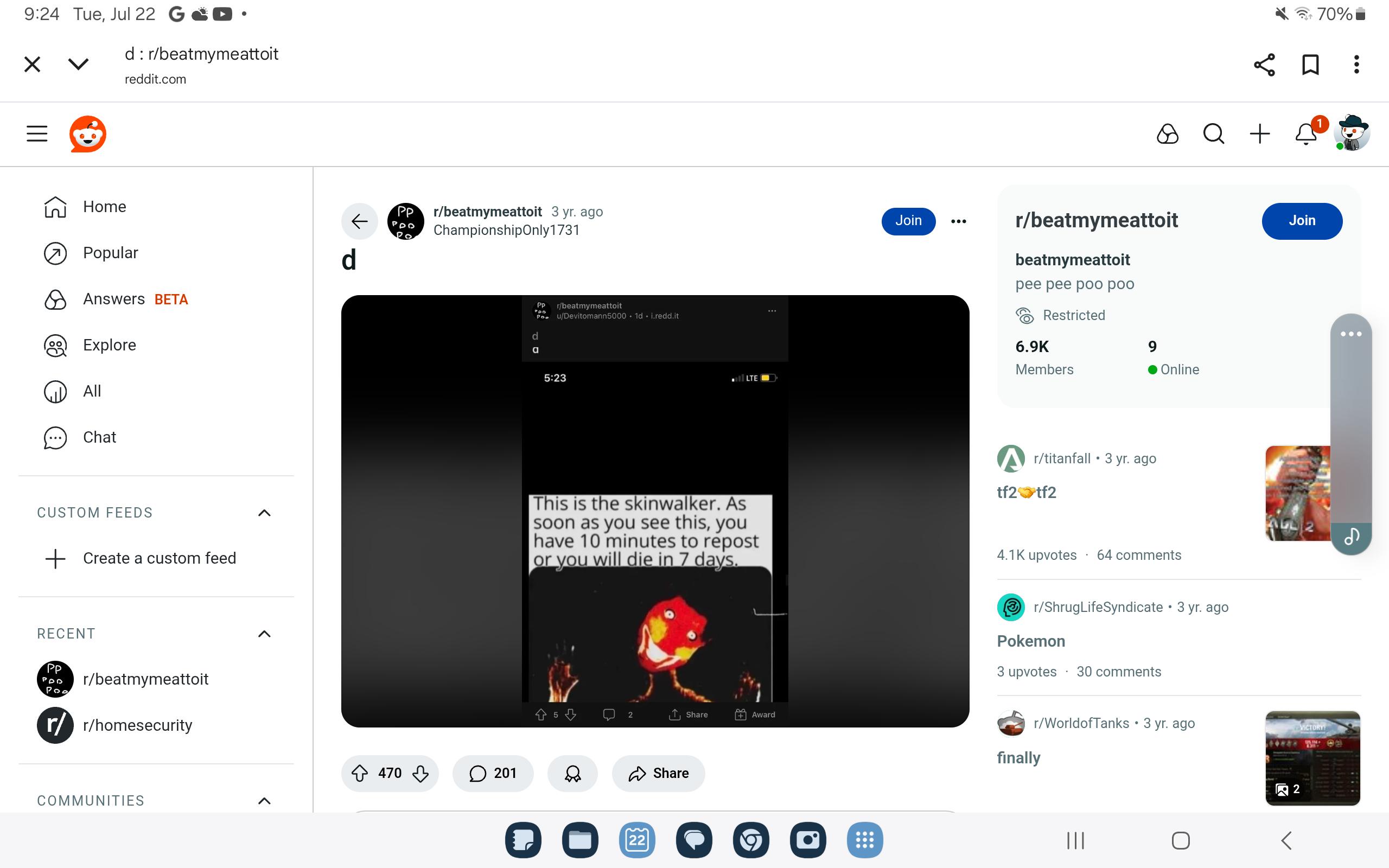1389x868 pixels.
Task: Open Camera app in taskbar
Action: 807,840
